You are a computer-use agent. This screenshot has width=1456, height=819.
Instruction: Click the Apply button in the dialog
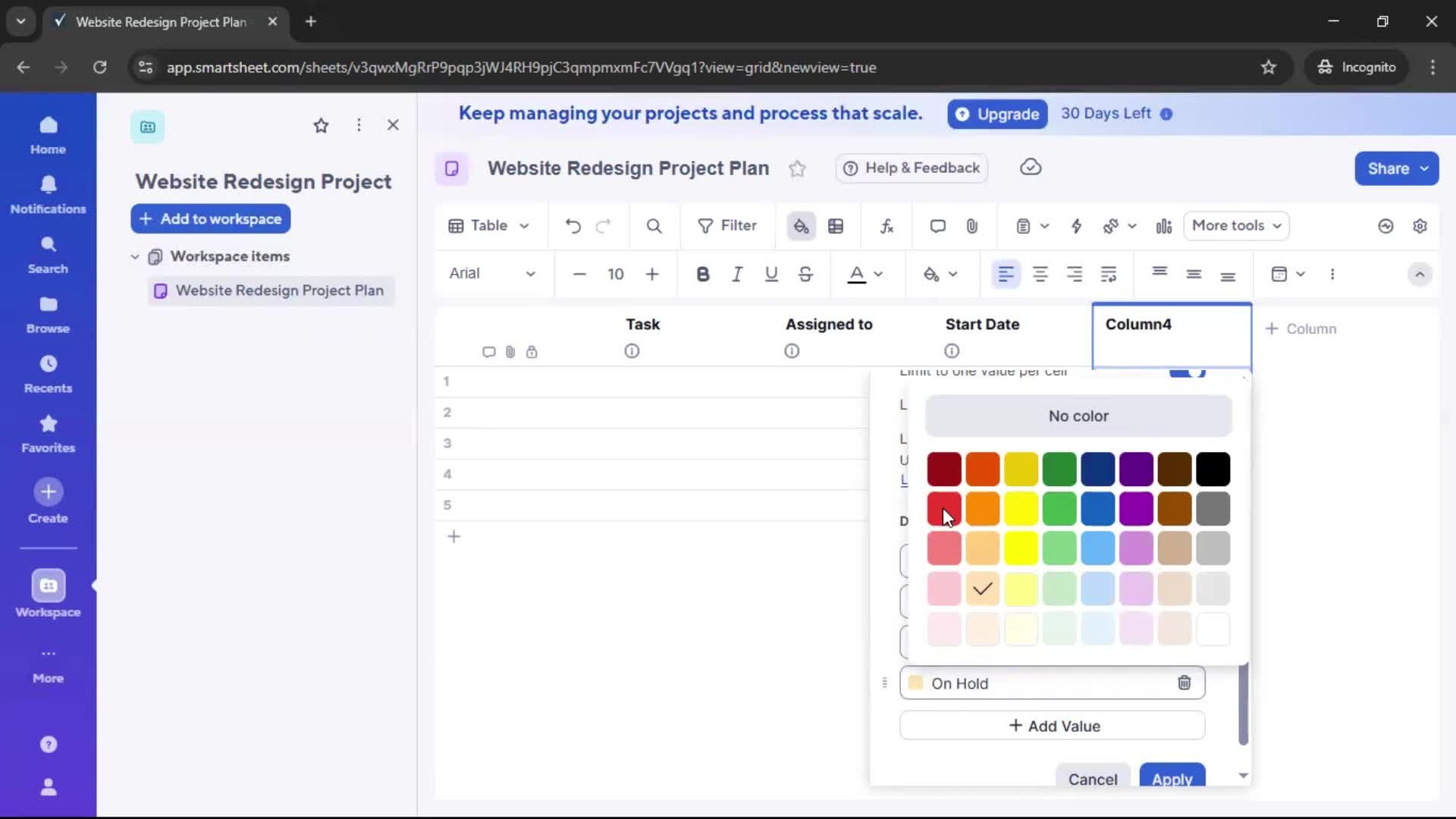[1172, 780]
